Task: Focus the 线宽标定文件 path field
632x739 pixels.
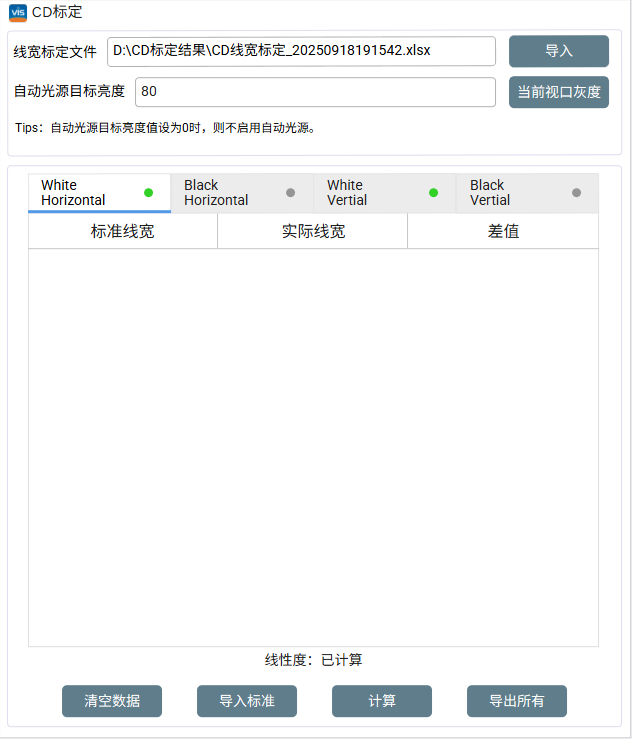Action: (x=301, y=50)
